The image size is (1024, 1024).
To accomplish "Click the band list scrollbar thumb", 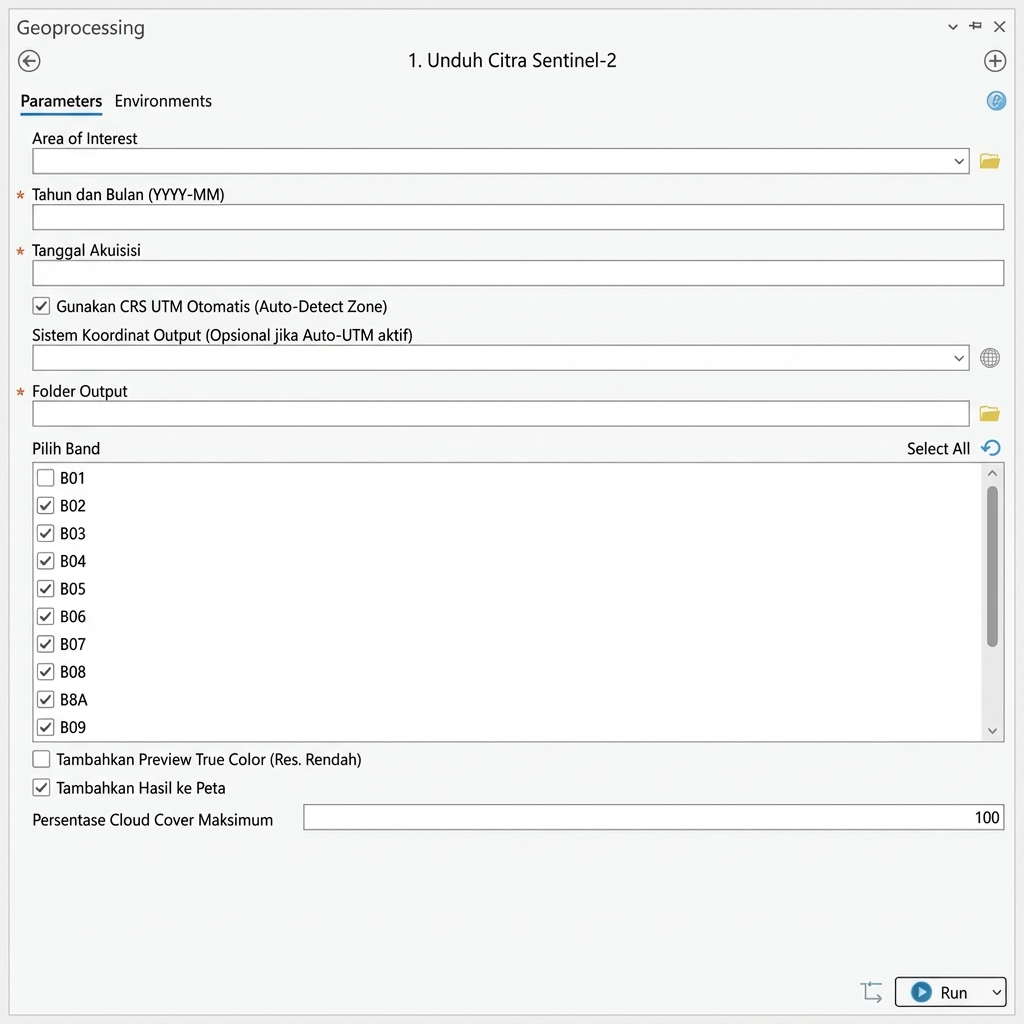I will [992, 566].
